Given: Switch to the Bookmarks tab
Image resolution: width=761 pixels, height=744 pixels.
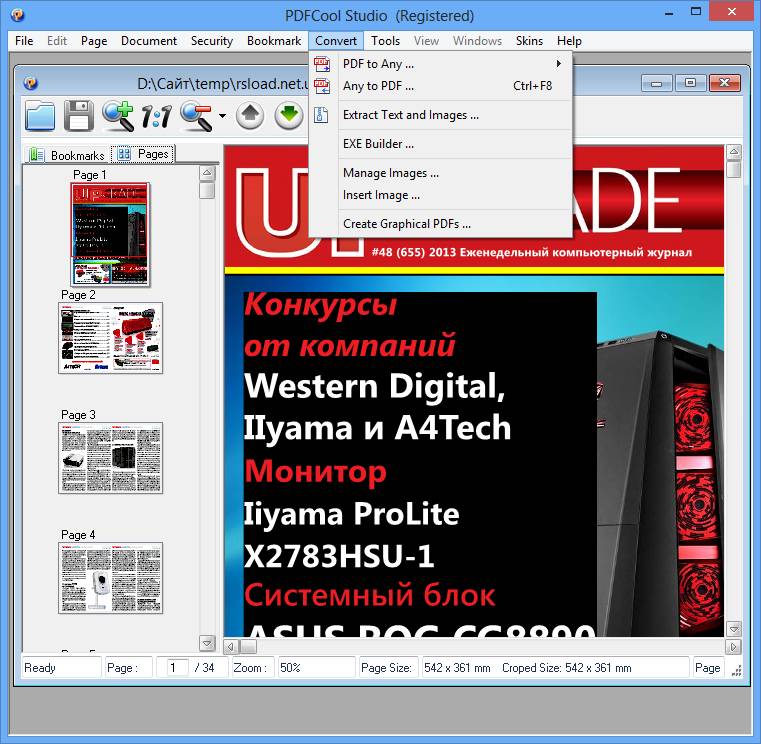Looking at the screenshot, I should pyautogui.click(x=67, y=155).
